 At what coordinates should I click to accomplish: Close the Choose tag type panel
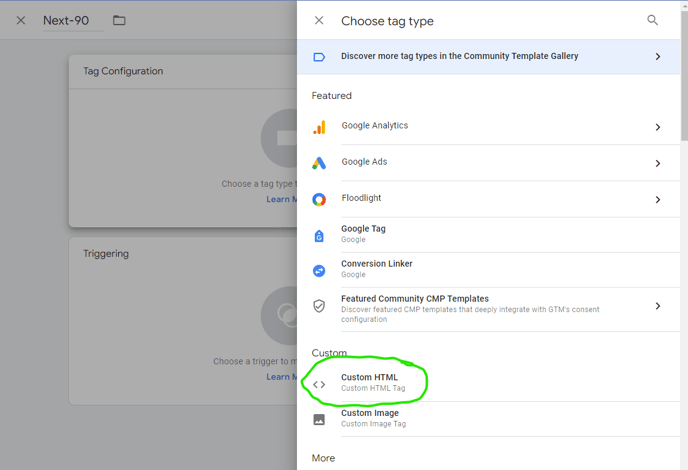tap(319, 20)
